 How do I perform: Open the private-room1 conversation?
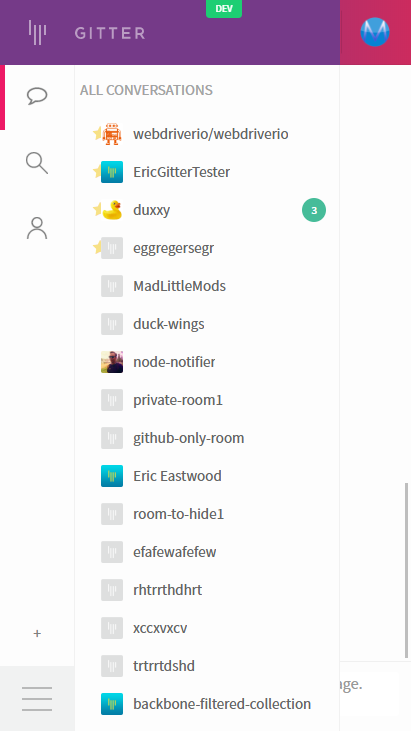(207, 400)
